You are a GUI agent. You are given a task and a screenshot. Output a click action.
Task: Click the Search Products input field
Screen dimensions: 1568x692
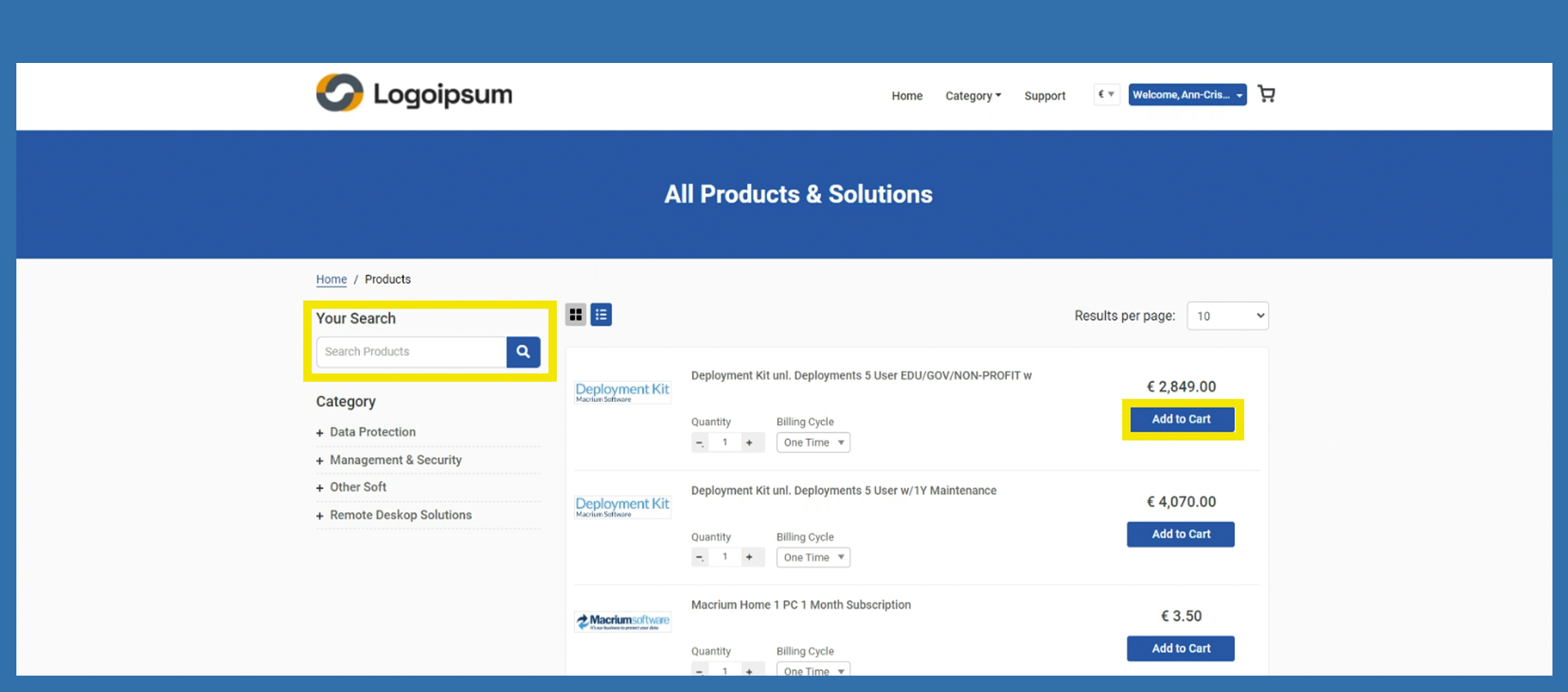[x=411, y=352]
